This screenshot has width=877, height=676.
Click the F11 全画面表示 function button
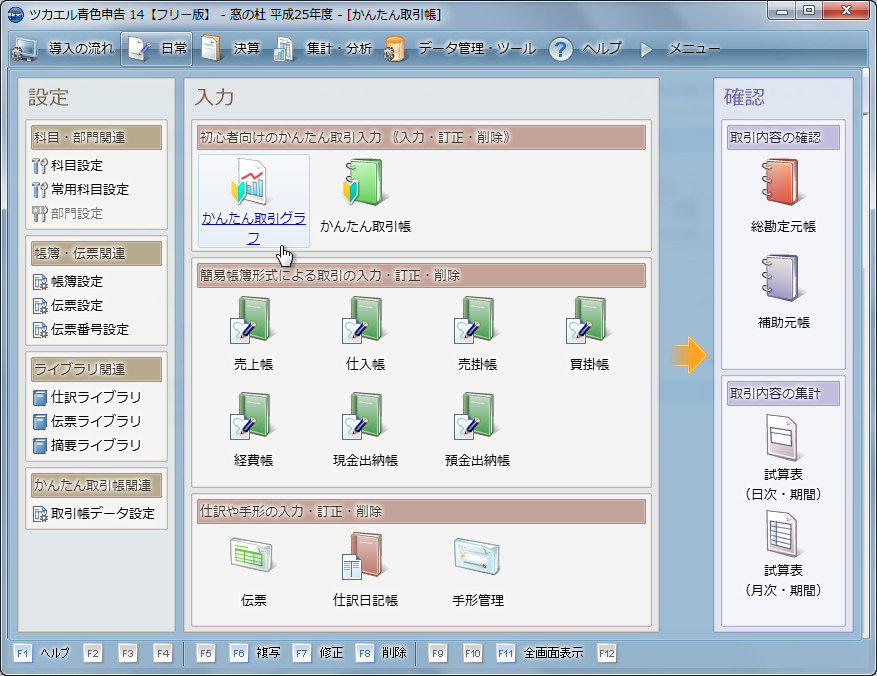(x=540, y=653)
